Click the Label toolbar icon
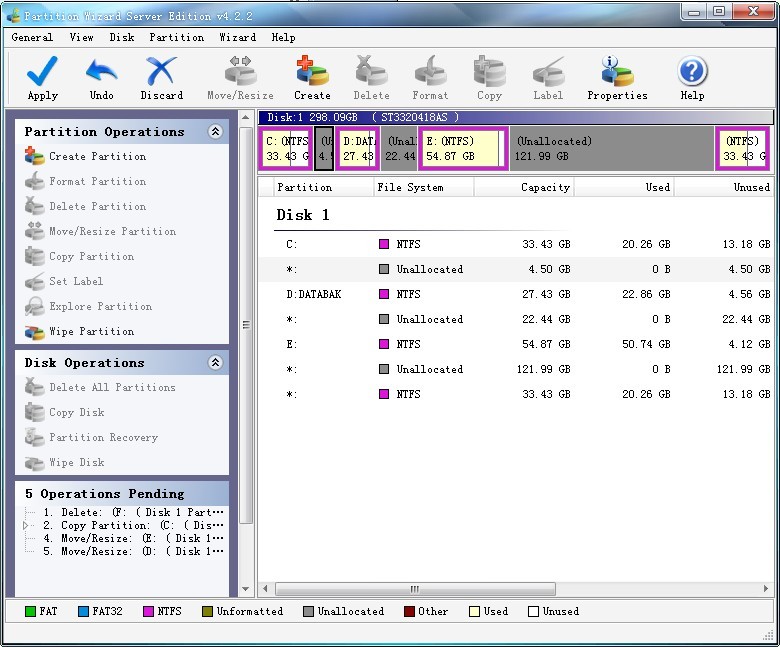780x647 pixels. pos(548,71)
